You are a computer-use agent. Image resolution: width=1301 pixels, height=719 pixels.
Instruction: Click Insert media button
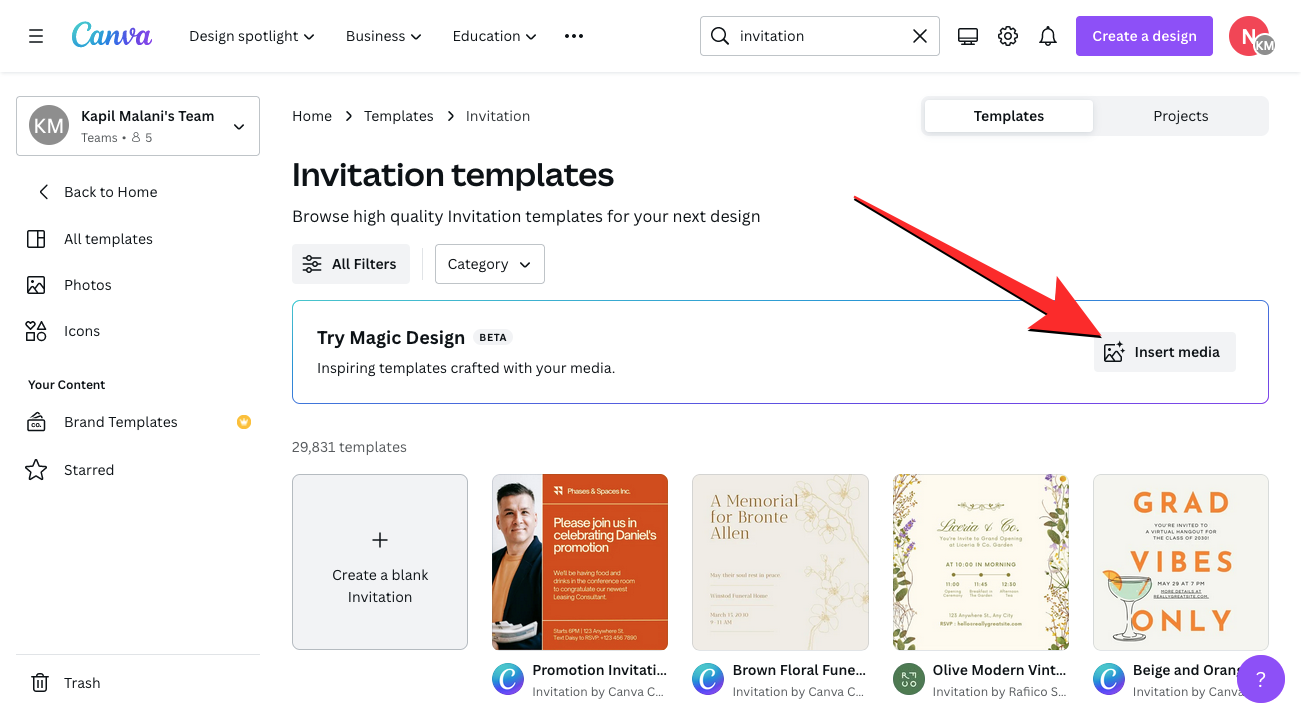click(x=1164, y=352)
